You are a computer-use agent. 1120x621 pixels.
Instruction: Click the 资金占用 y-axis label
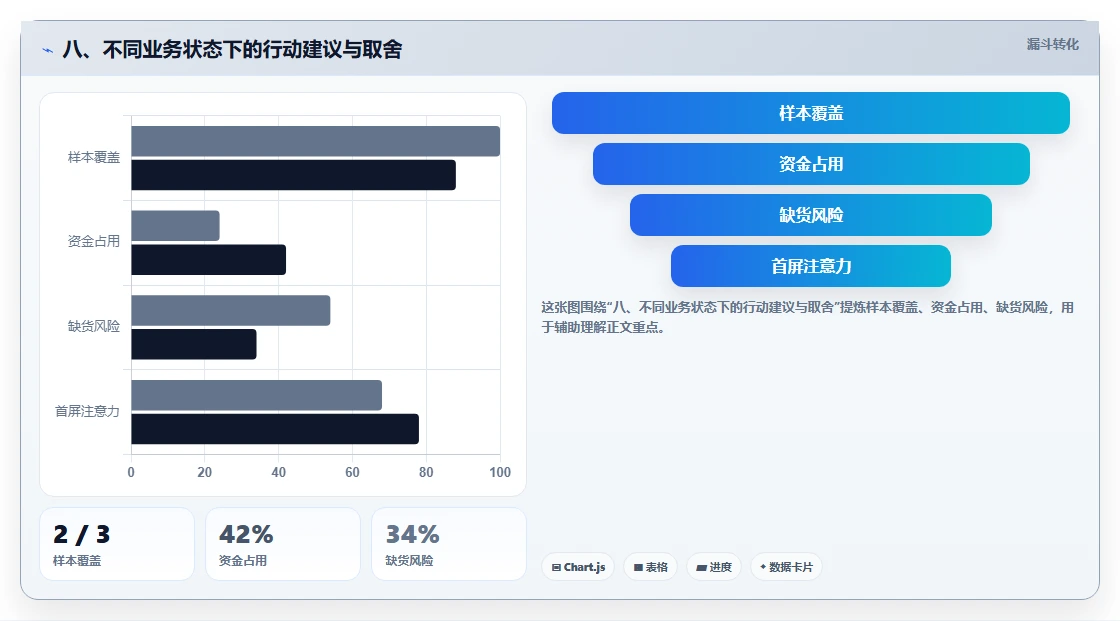tap(94, 242)
